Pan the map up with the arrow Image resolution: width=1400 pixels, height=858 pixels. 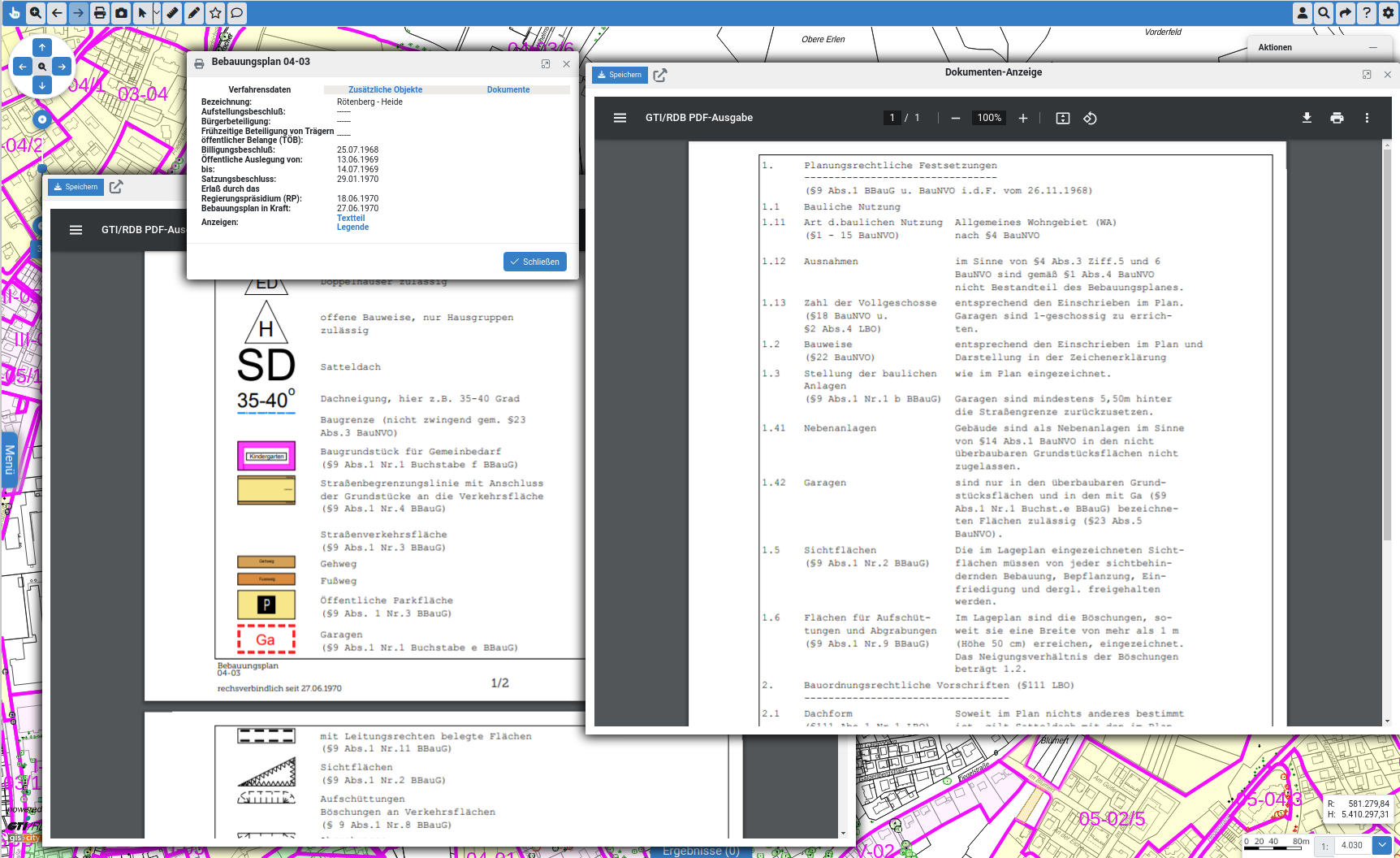42,47
